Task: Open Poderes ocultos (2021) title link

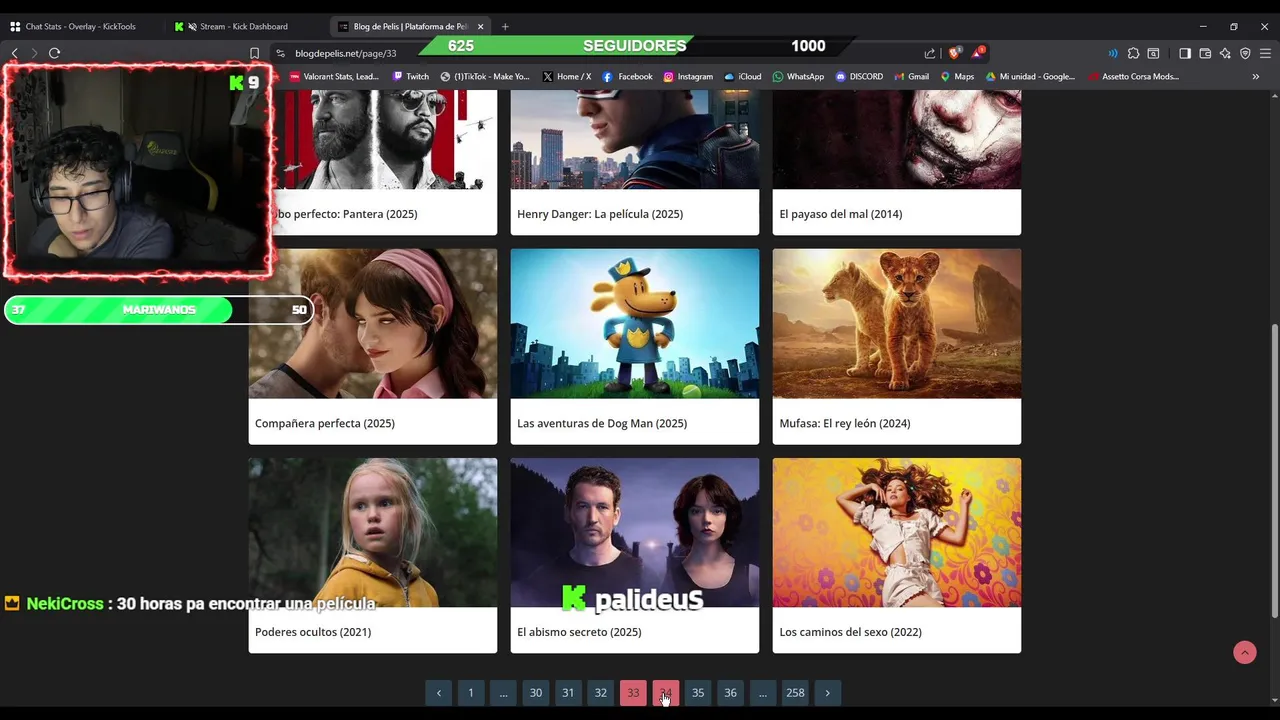Action: point(313,632)
